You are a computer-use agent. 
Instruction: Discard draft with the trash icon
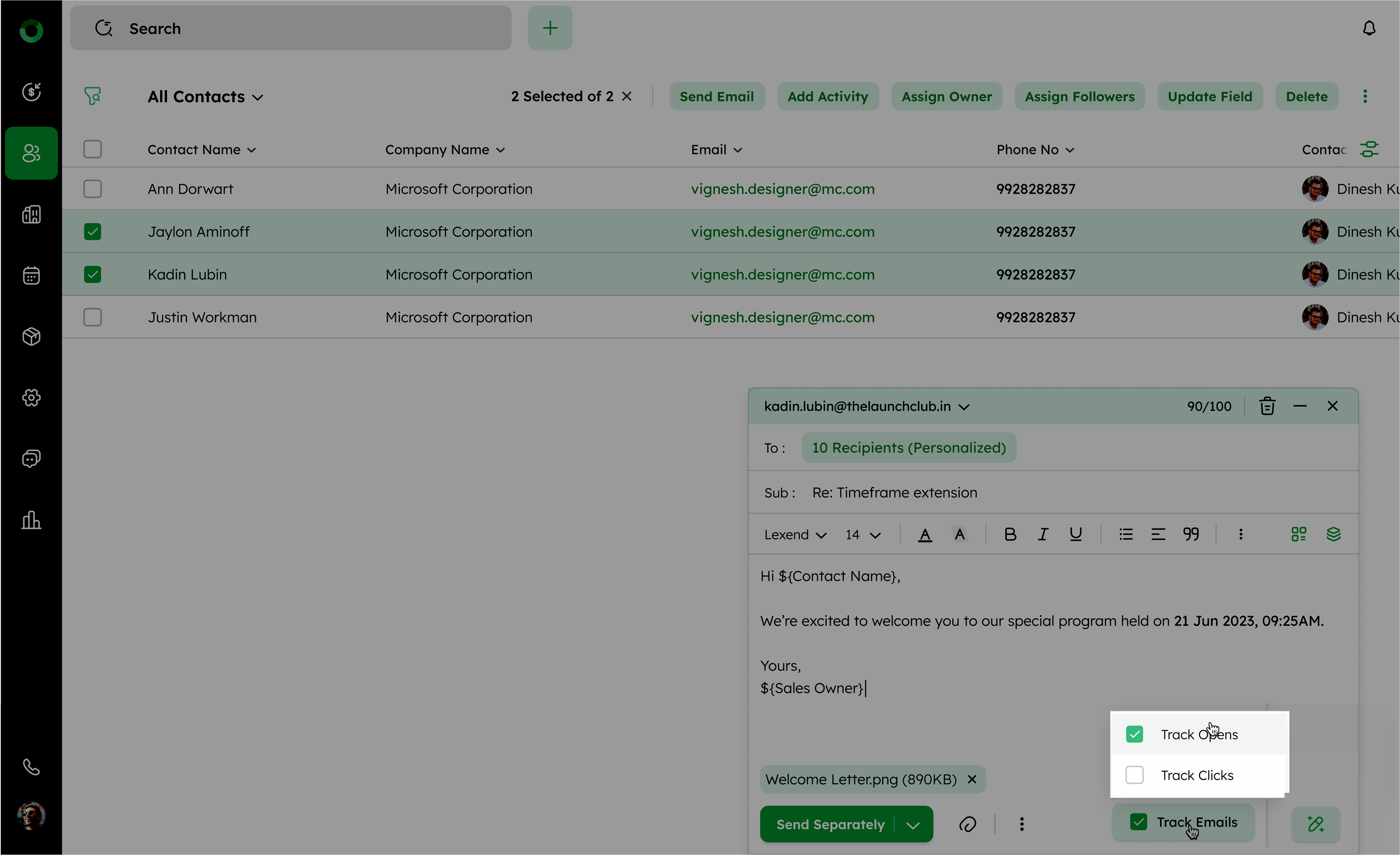tap(1267, 406)
